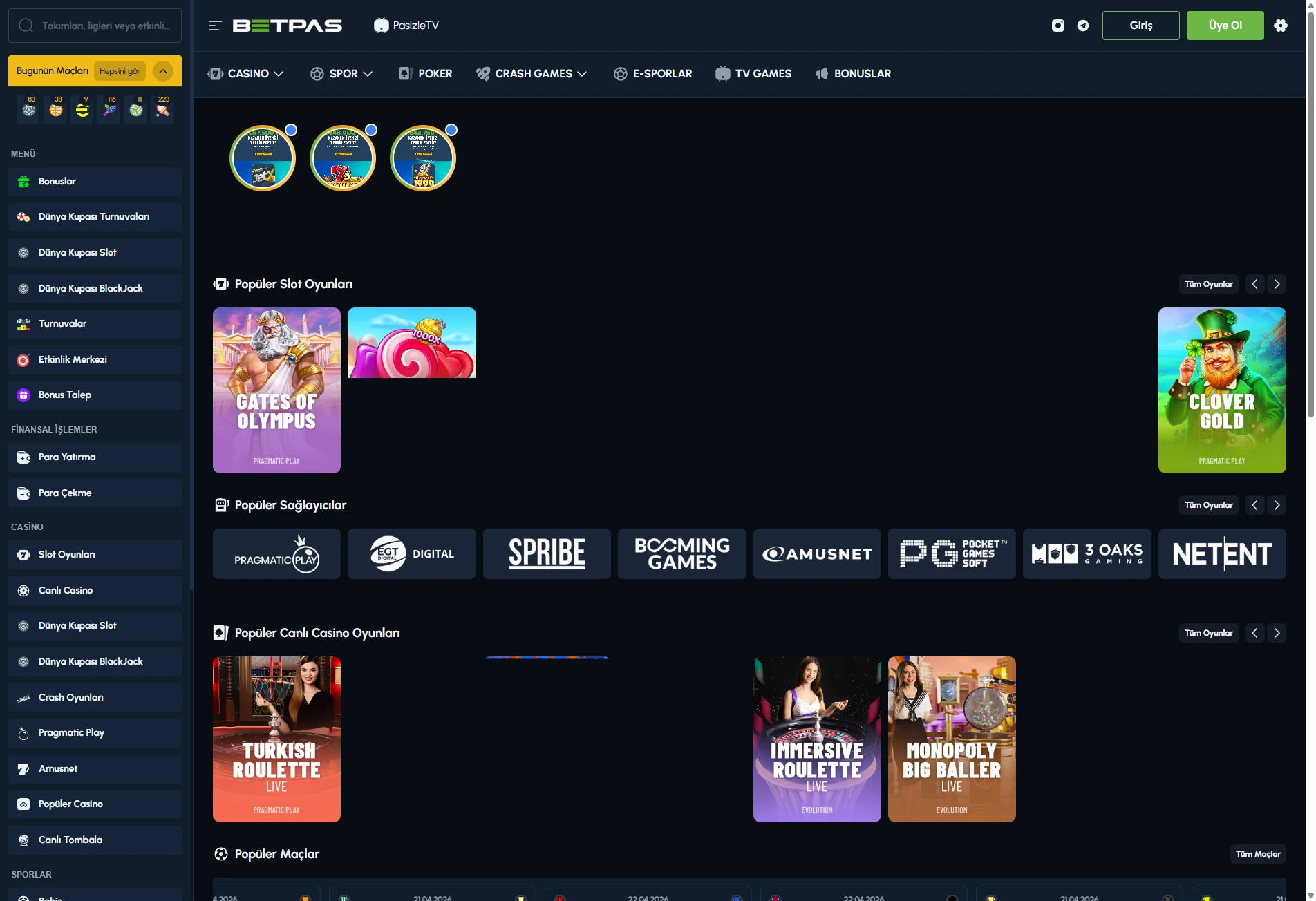Open the E-SPORLAR navigation item
1316x901 pixels.
click(652, 74)
